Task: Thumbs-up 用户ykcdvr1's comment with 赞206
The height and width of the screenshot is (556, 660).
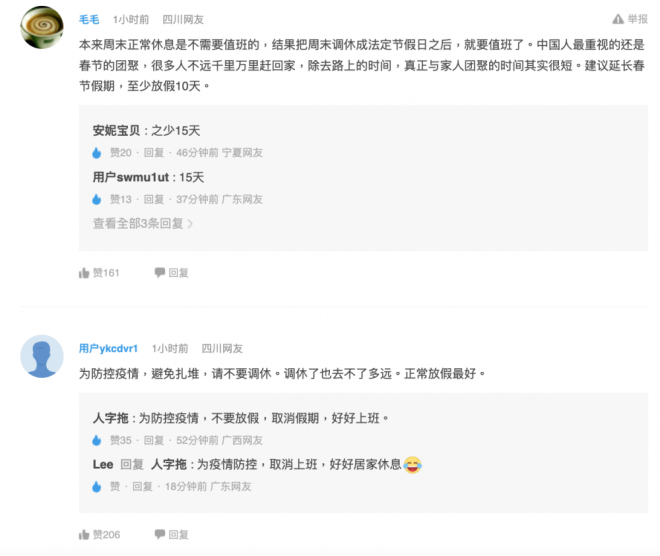Action: (99, 535)
